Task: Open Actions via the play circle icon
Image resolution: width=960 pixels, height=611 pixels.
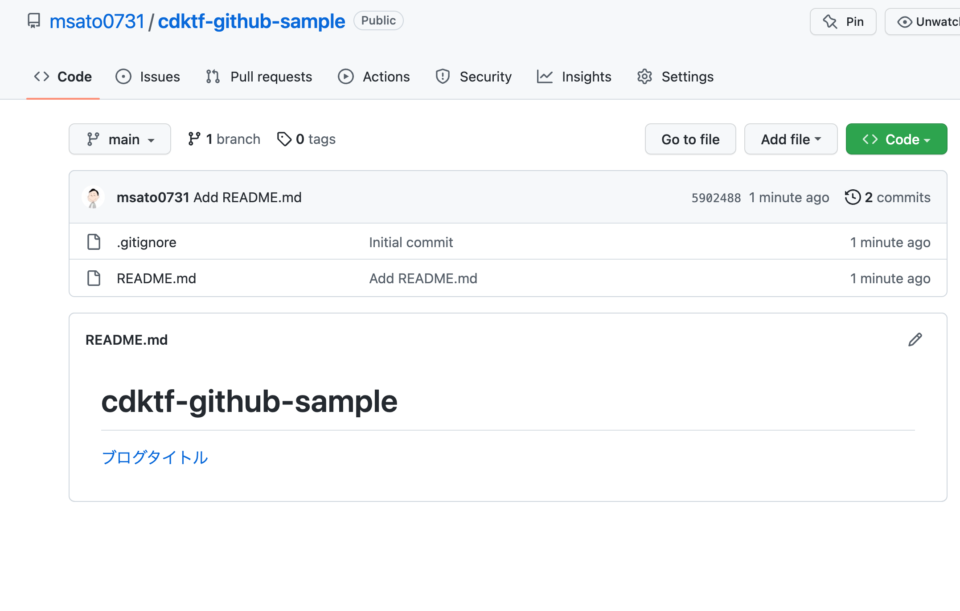Action: coord(345,76)
